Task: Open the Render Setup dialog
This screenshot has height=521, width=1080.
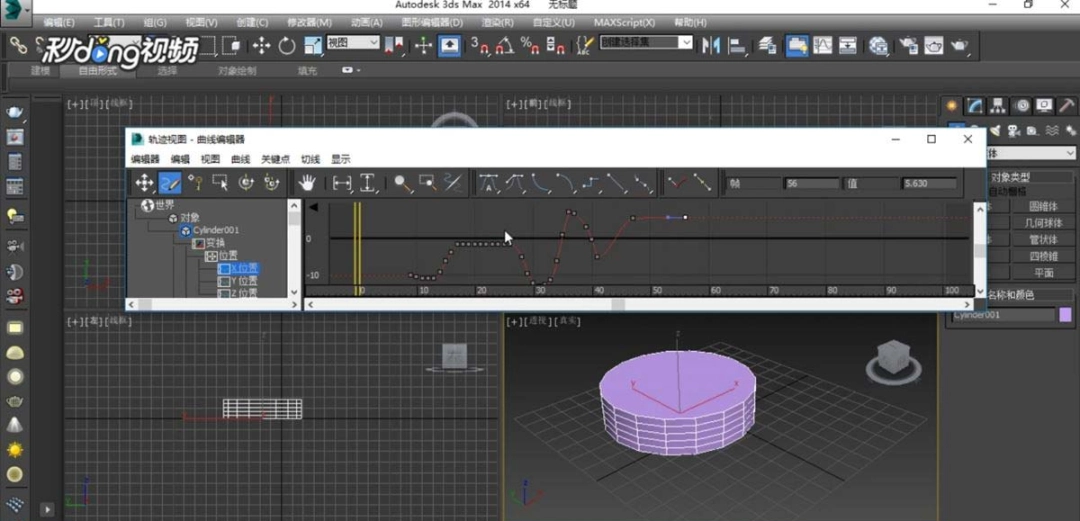Action: click(x=908, y=46)
